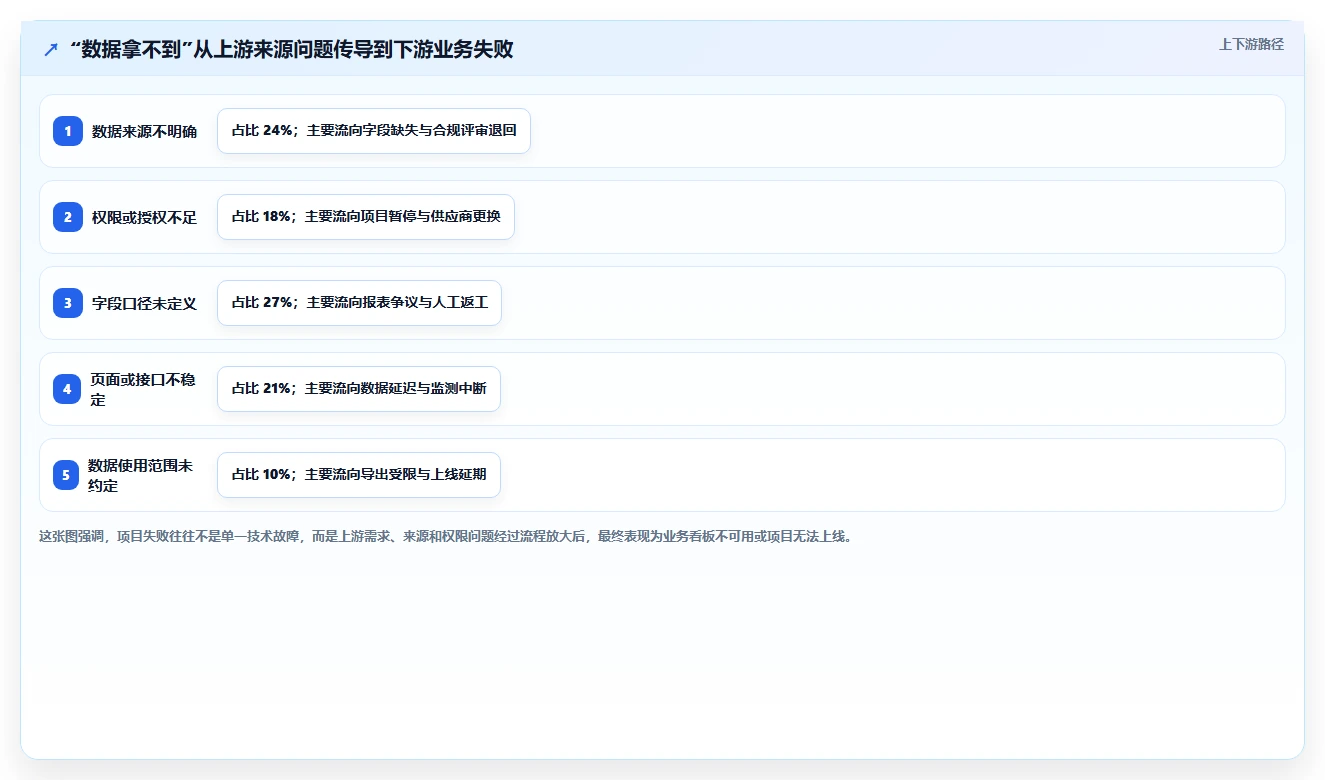The width and height of the screenshot is (1325, 780).
Task: Click the 上下游路径 label
Action: 1251,44
